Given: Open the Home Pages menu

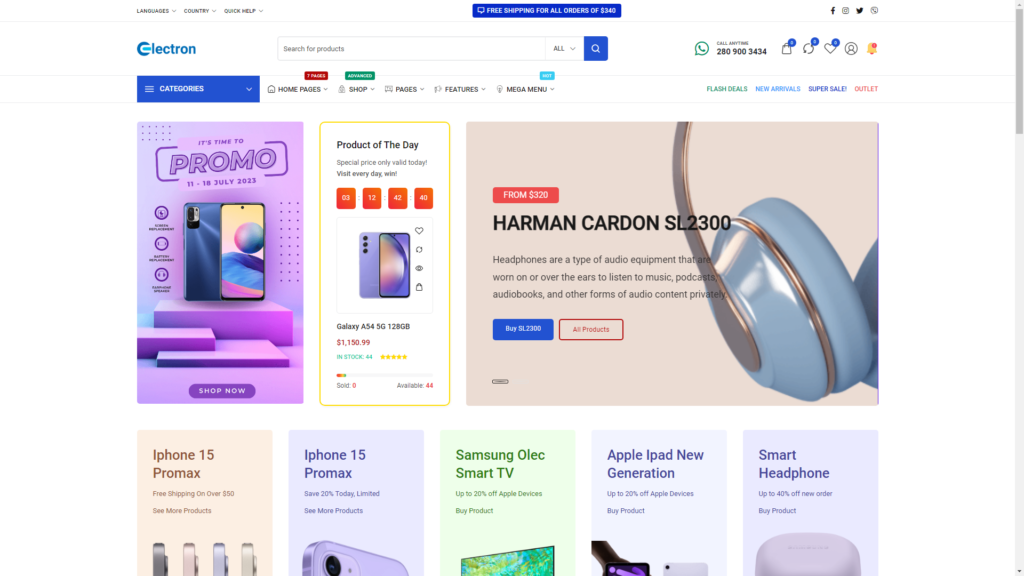Looking at the screenshot, I should click(x=298, y=89).
